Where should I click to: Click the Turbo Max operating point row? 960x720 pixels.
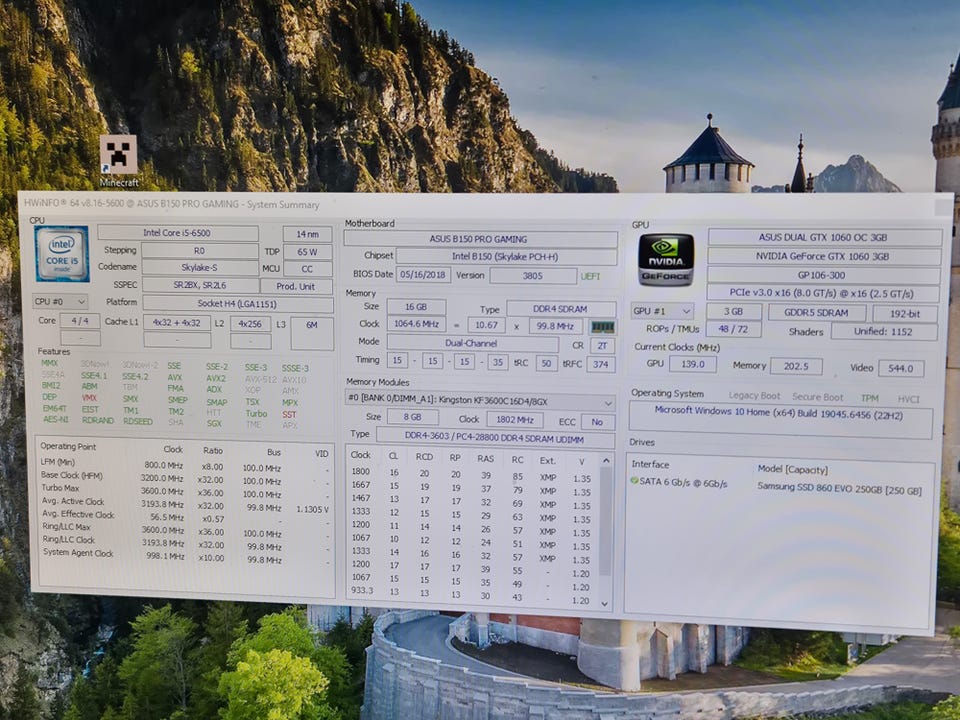(x=185, y=490)
